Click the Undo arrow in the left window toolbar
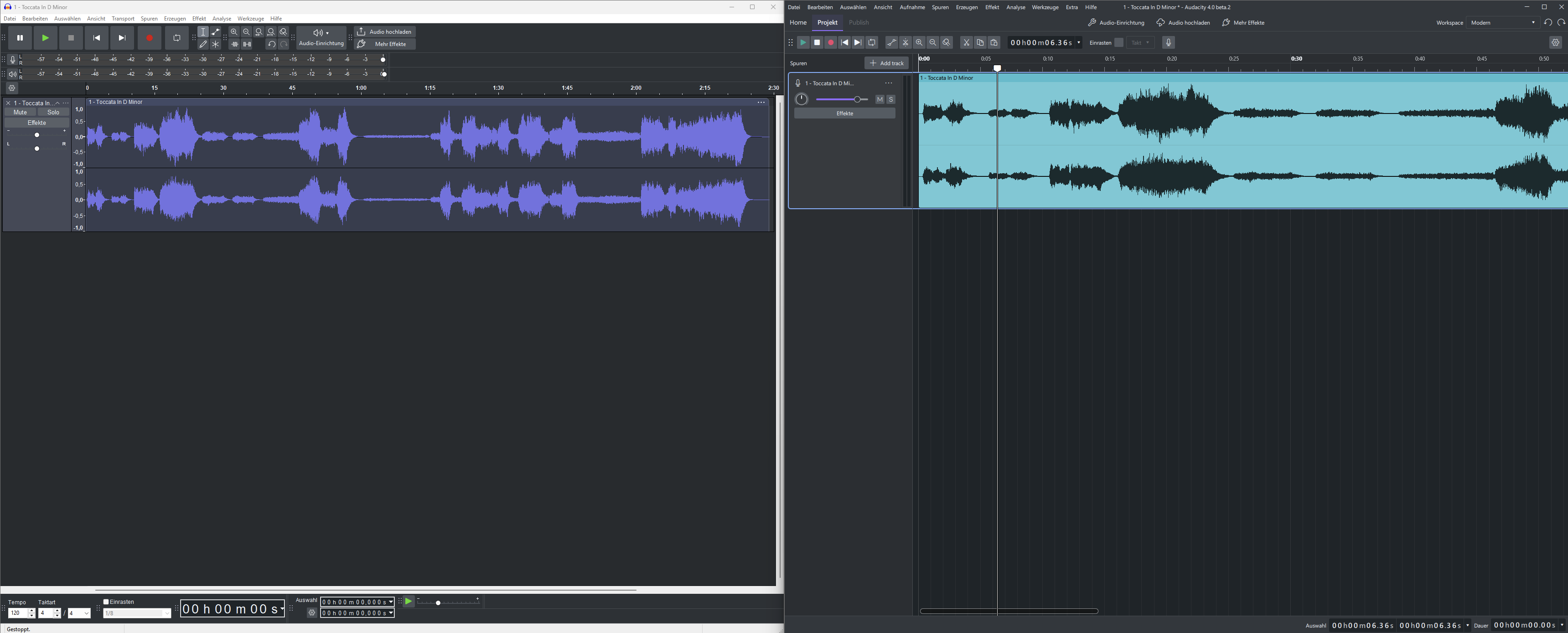This screenshot has width=1568, height=633. [x=271, y=44]
